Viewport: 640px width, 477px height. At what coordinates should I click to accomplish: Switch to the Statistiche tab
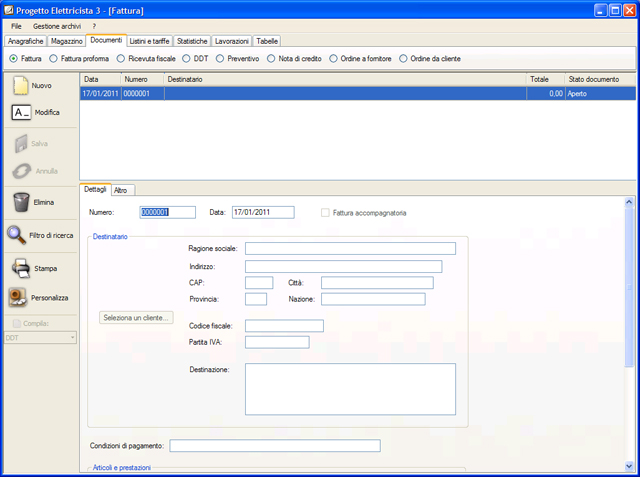(192, 41)
